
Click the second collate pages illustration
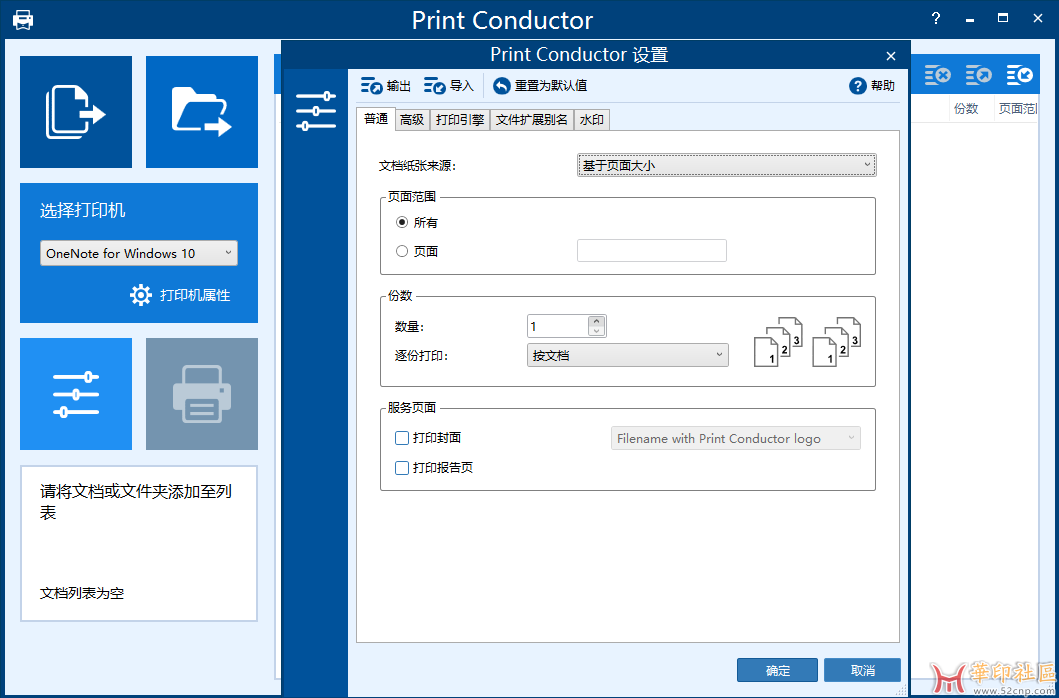tap(837, 341)
